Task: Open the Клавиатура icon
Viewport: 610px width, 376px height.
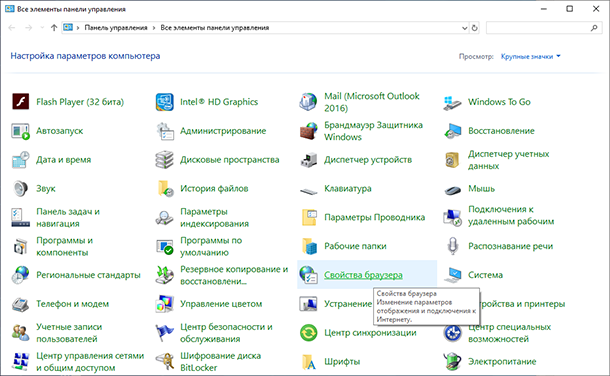Action: click(309, 191)
